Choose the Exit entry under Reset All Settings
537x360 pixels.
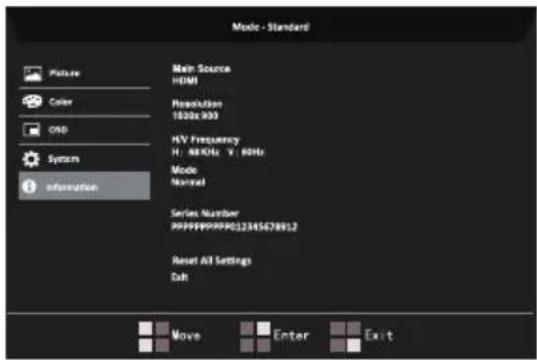click(x=180, y=277)
